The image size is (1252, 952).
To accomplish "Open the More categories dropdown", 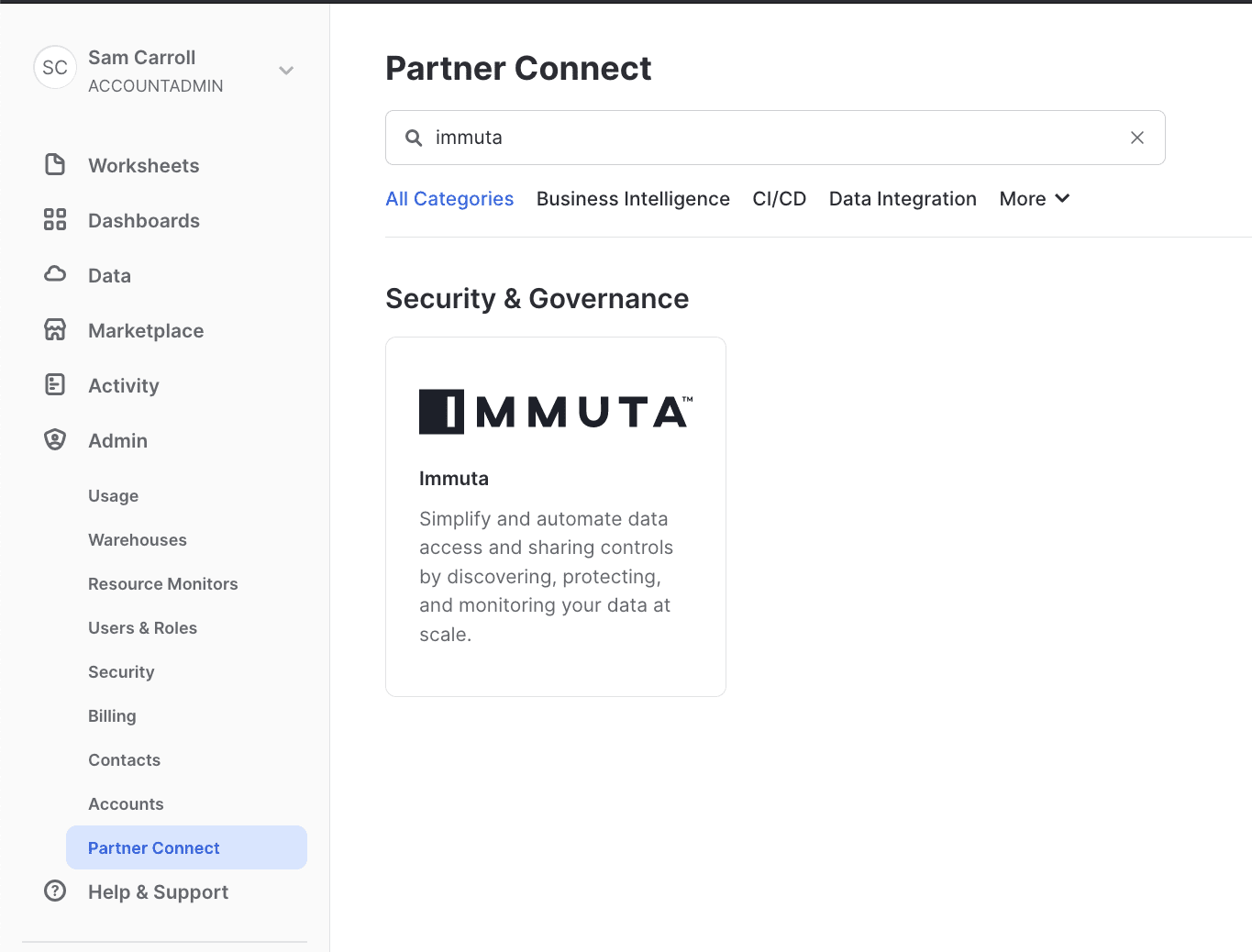I will pyautogui.click(x=1035, y=199).
